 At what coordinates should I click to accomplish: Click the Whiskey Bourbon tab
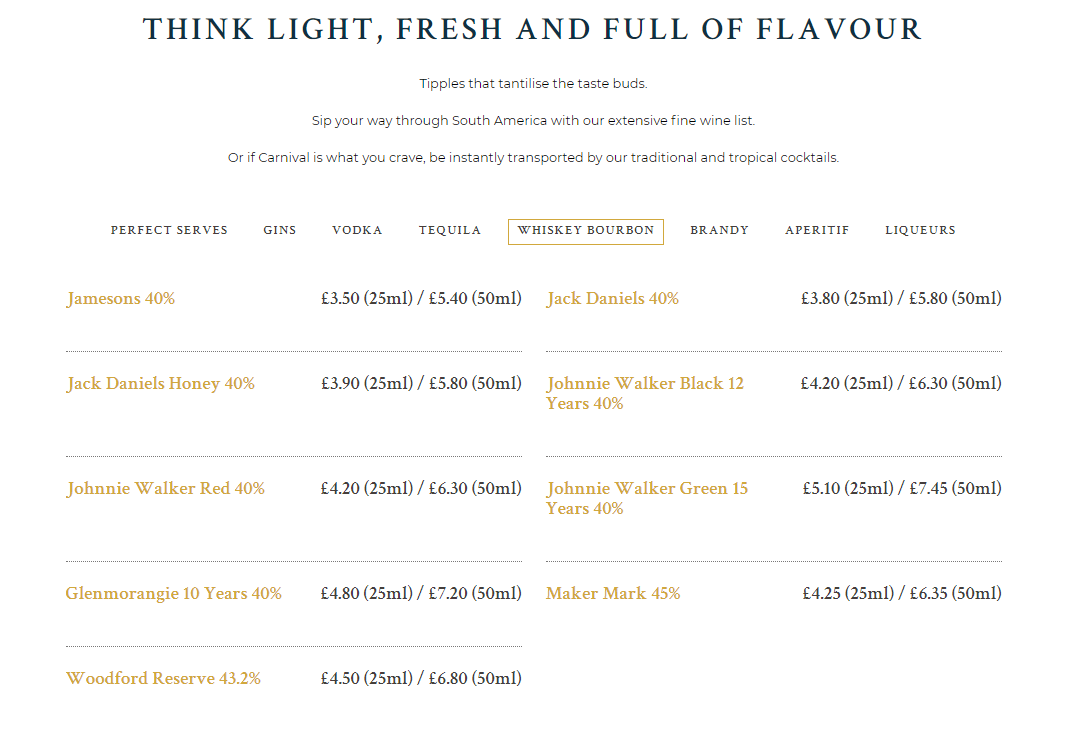point(585,231)
